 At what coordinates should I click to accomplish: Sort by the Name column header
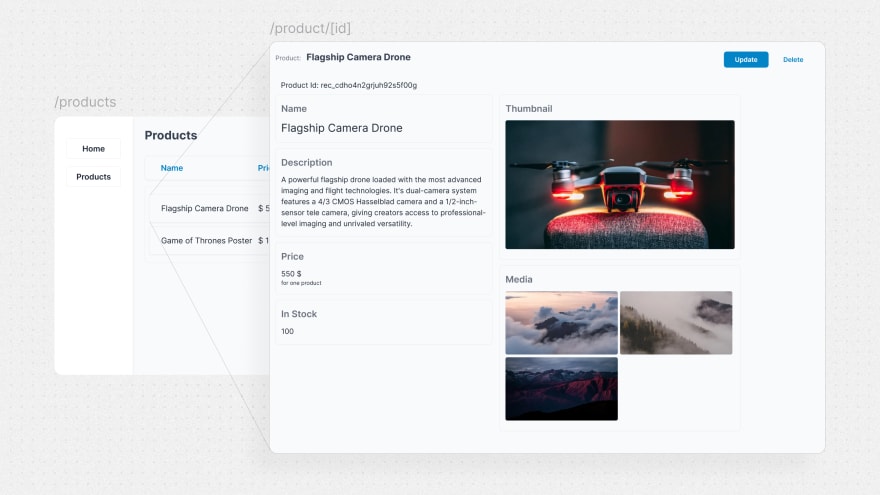172,168
